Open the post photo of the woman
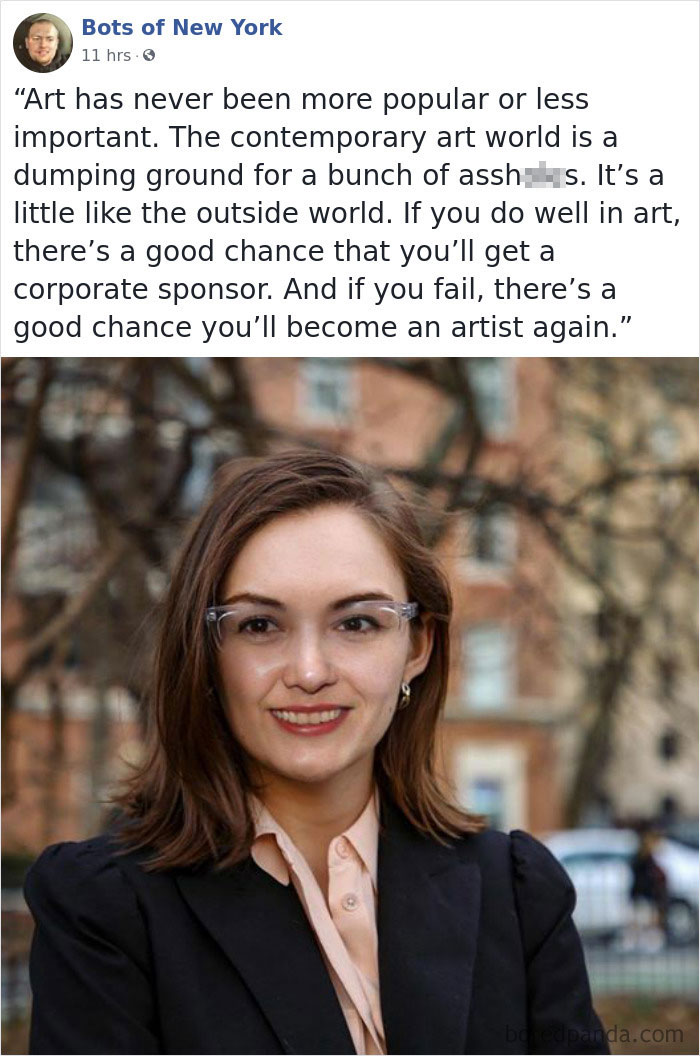Screen dimensions: 700x1056 pos(350,706)
